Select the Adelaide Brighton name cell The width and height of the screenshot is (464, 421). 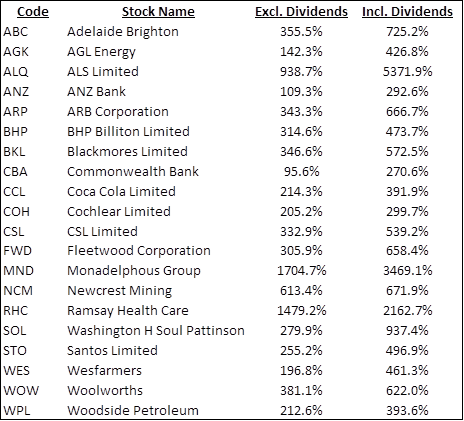123,32
